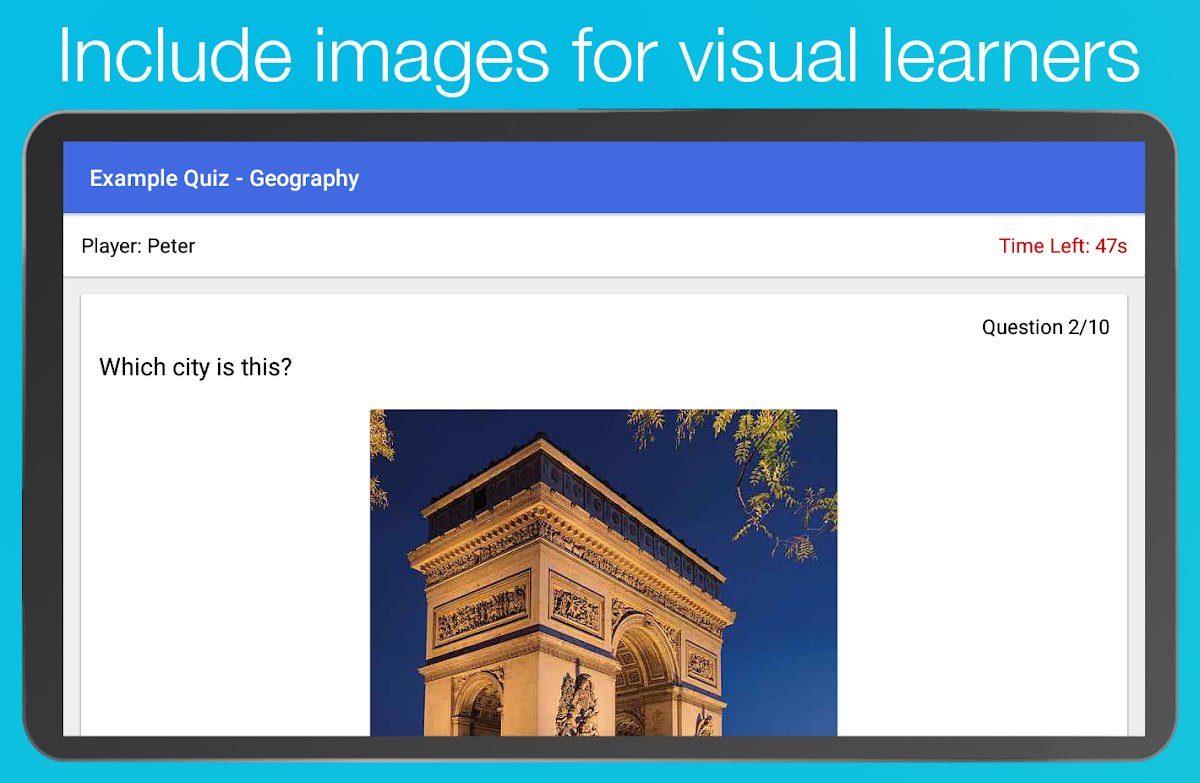Click the "Example Quiz - Geography" title
The width and height of the screenshot is (1200, 783).
pos(224,179)
